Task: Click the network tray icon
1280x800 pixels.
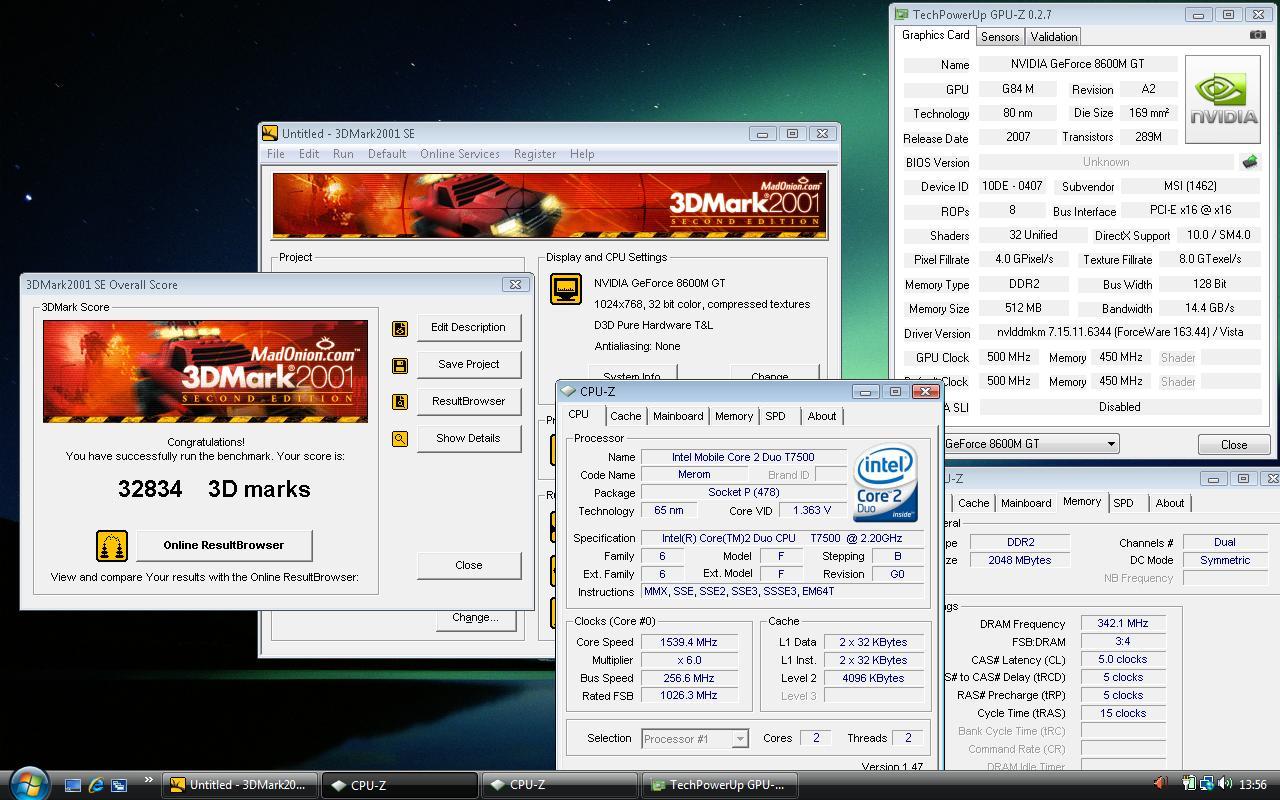Action: point(1207,784)
